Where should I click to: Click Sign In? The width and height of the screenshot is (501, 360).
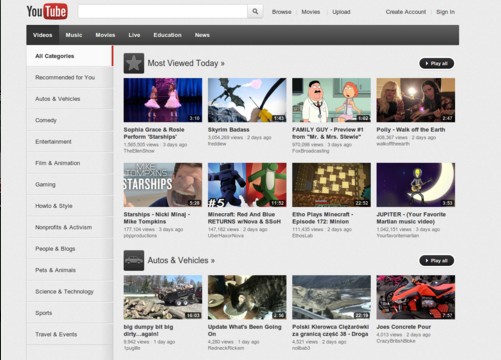pyautogui.click(x=445, y=12)
